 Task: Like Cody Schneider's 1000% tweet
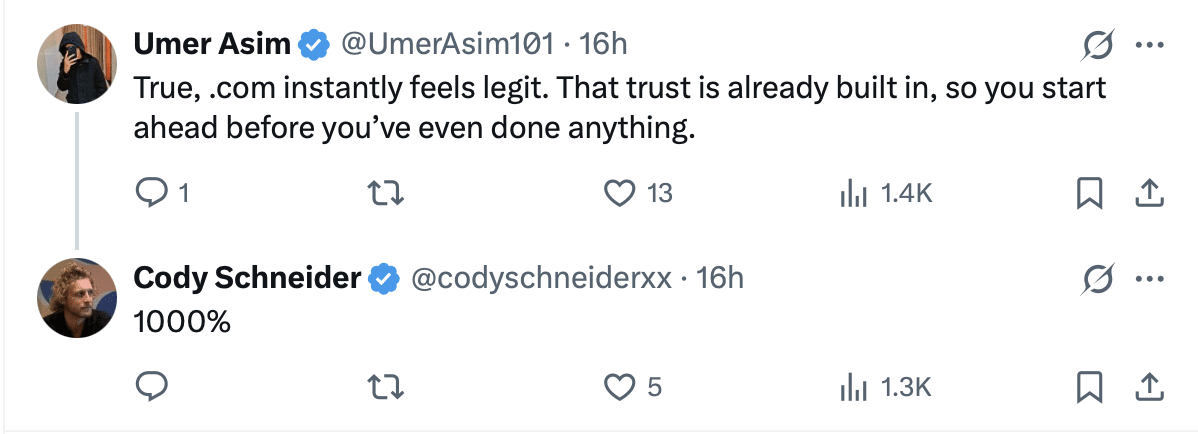point(621,386)
